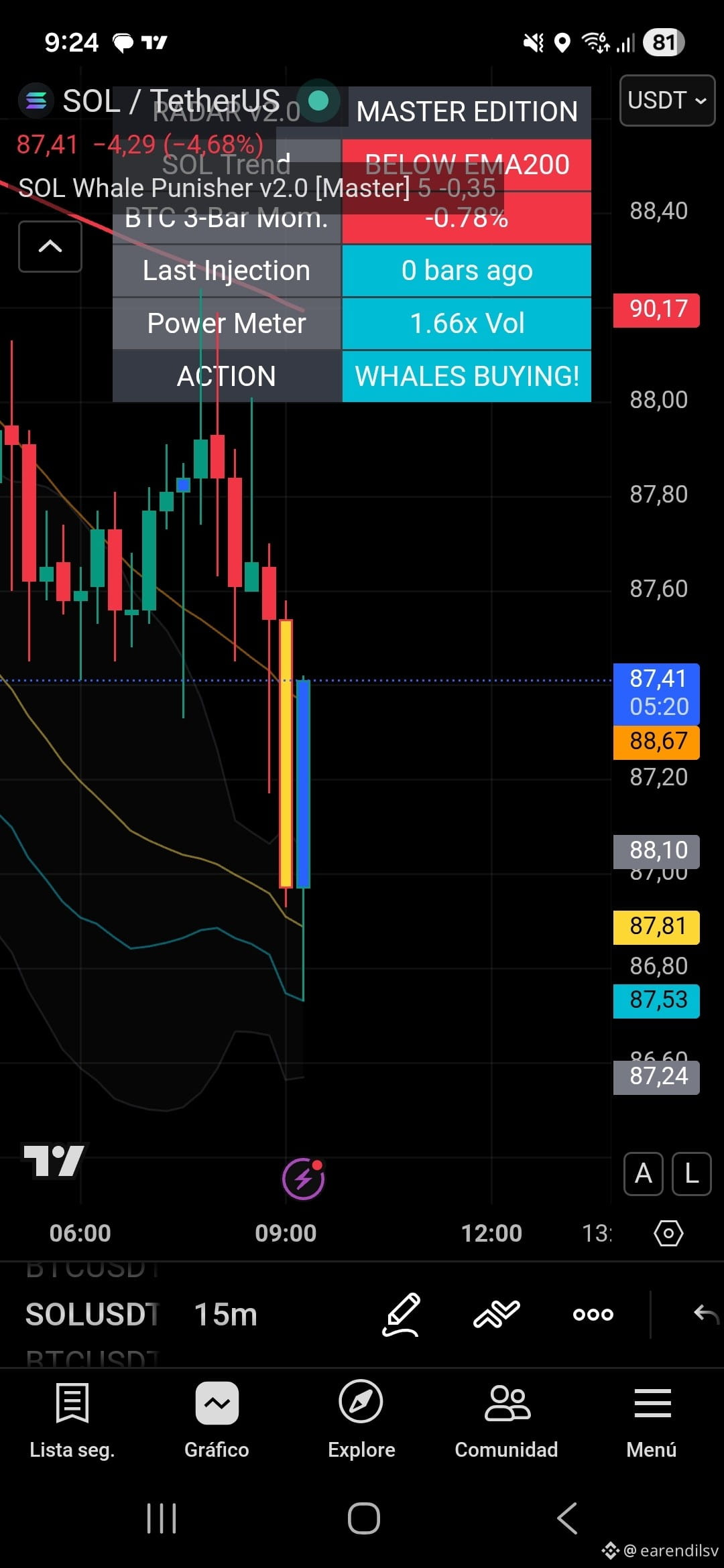Screen dimensions: 724x1568
Task: Tap the muted sound status icon
Action: pos(534,44)
